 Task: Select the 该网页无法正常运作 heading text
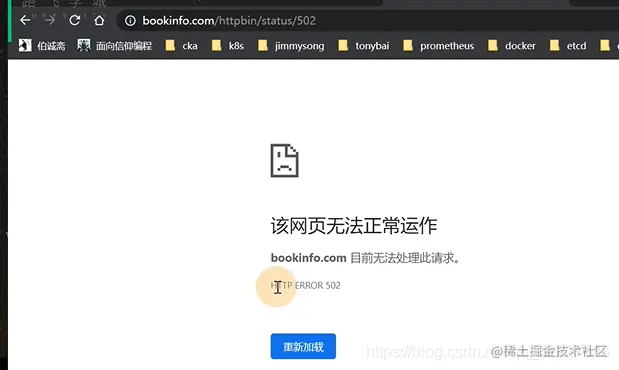click(x=354, y=226)
